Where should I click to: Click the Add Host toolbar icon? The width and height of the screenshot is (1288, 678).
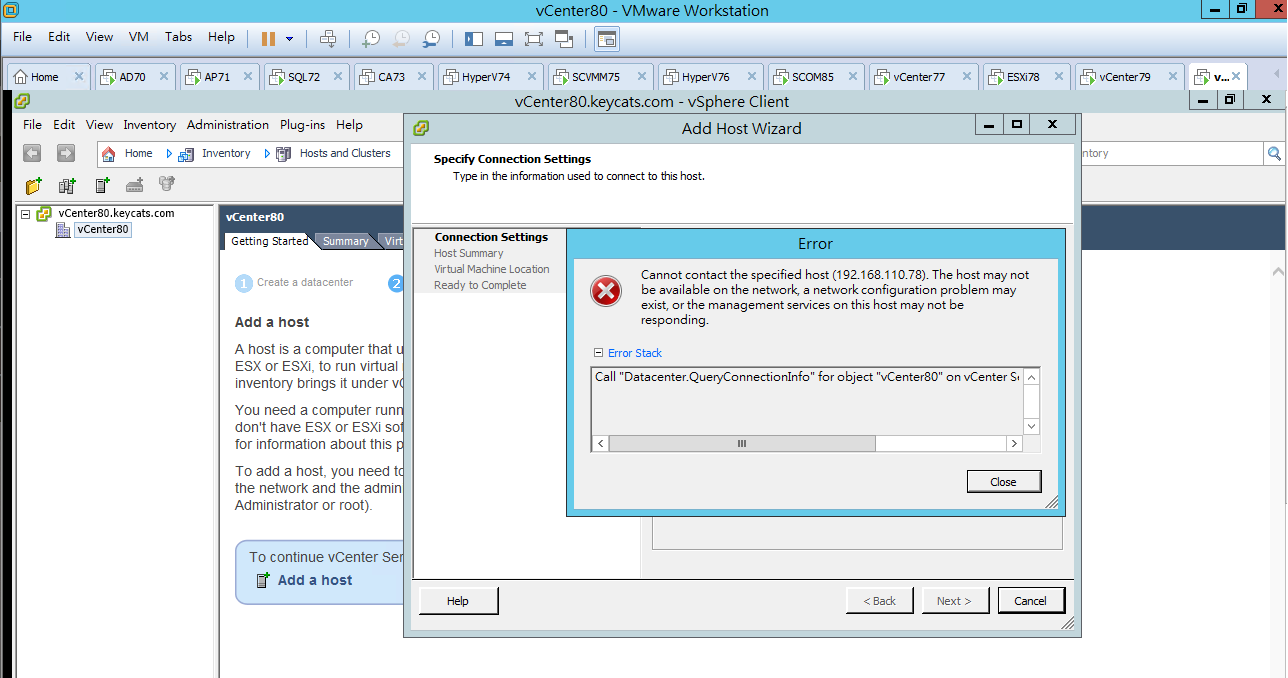(x=102, y=185)
